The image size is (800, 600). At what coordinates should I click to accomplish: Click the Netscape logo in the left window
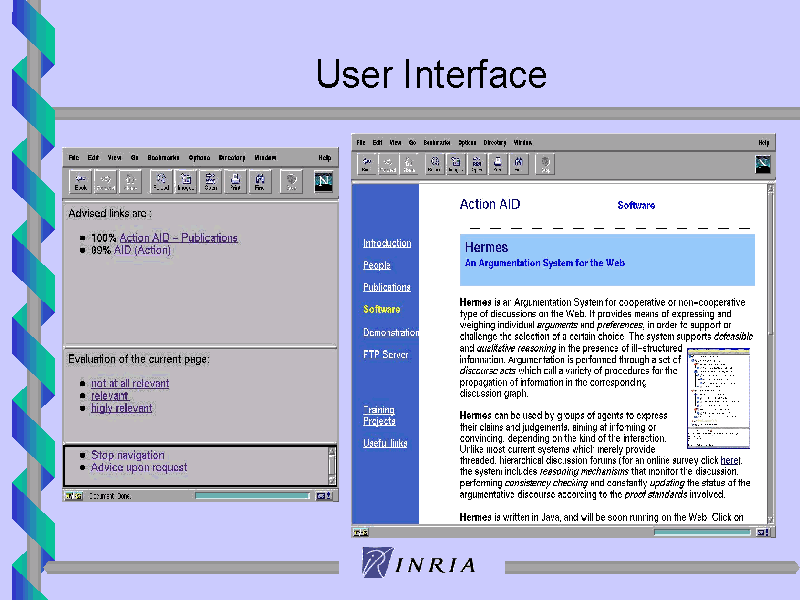click(x=323, y=182)
